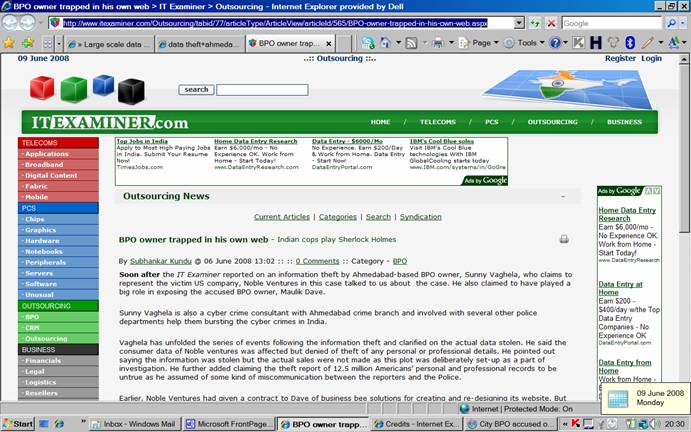Click the Home icon in IE toolbar
This screenshot has height=432, width=691.
pyautogui.click(x=385, y=43)
